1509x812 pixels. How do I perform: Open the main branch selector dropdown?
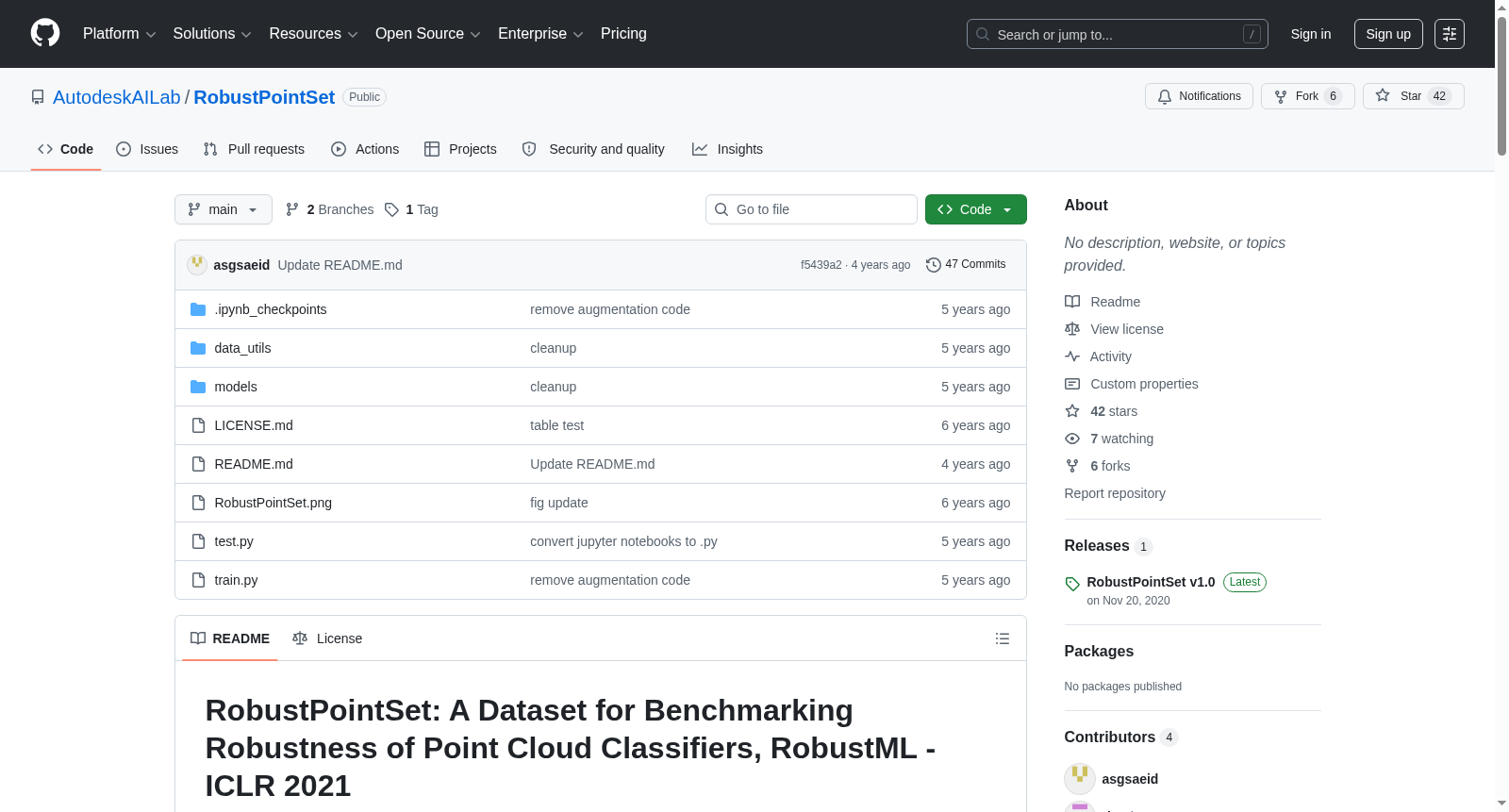pyautogui.click(x=224, y=209)
